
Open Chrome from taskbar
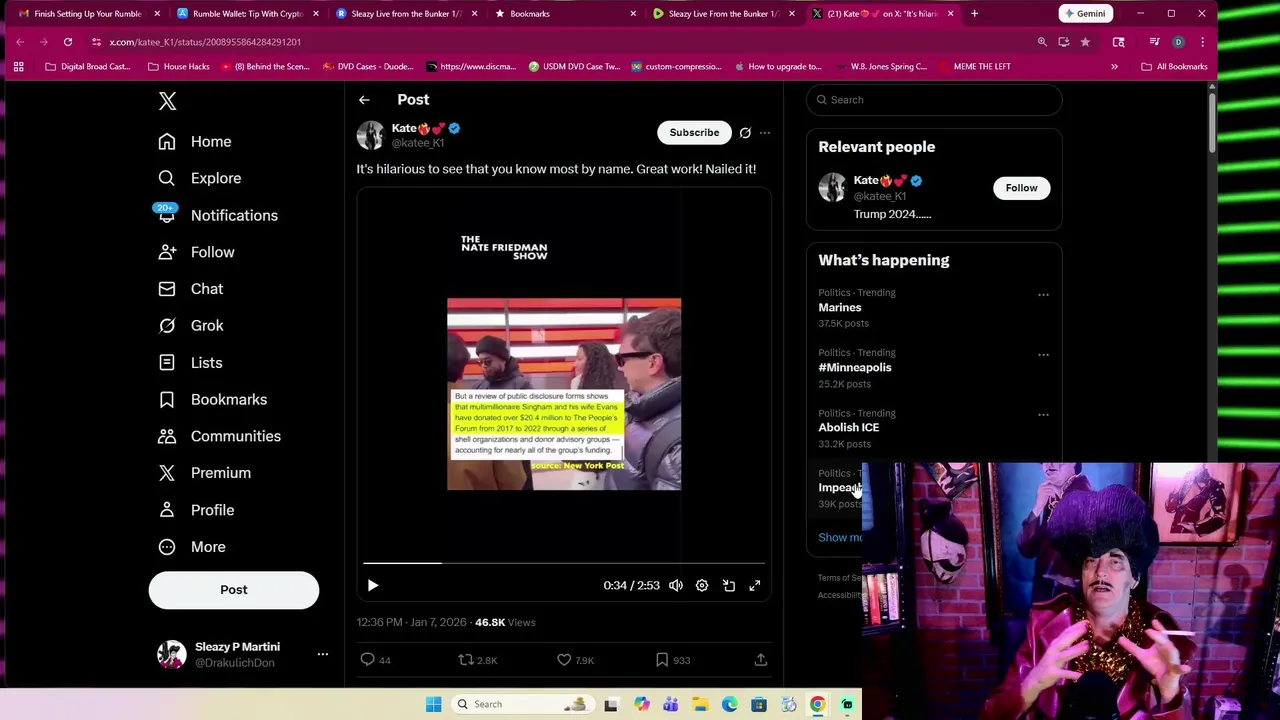[x=818, y=704]
